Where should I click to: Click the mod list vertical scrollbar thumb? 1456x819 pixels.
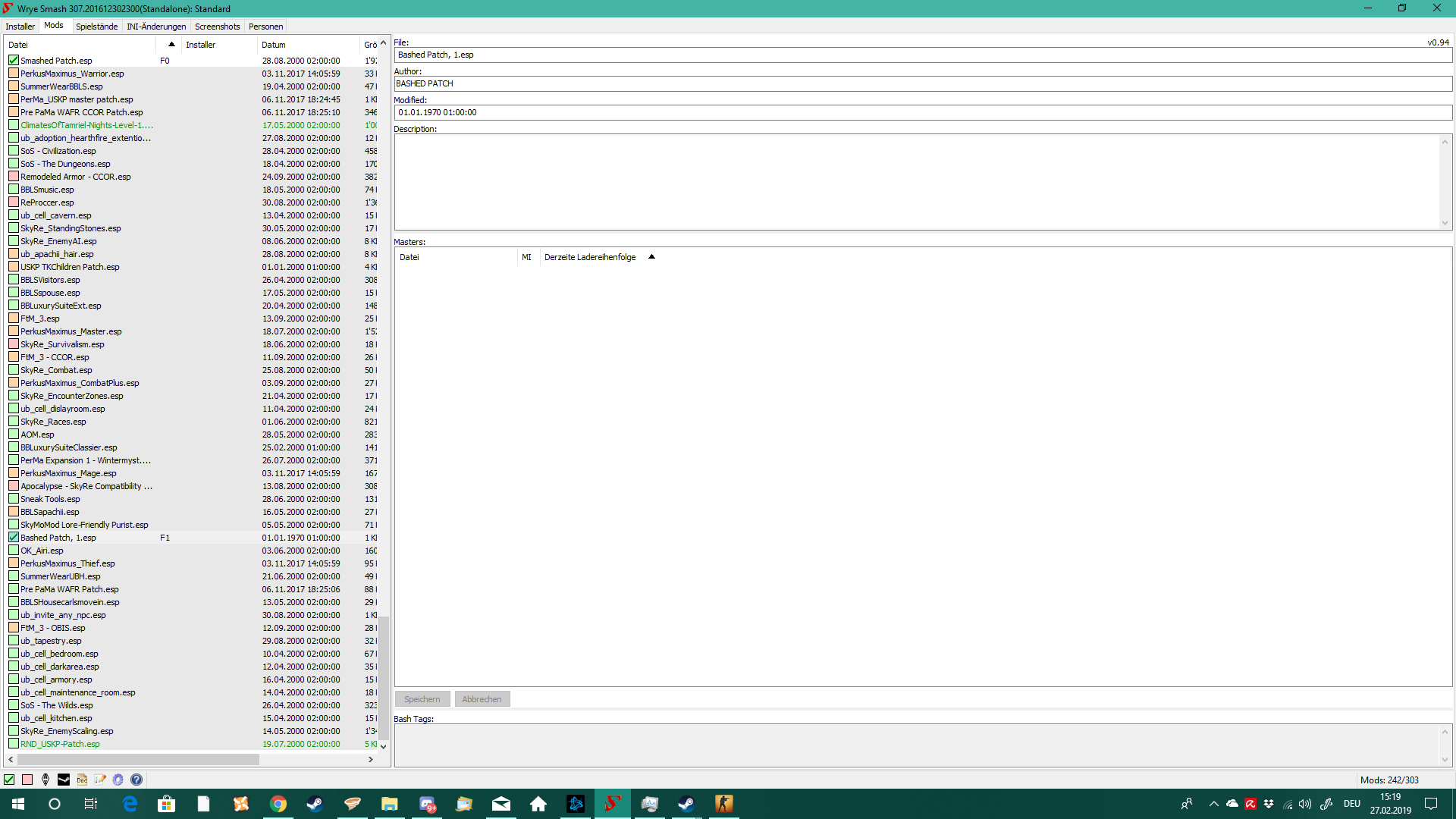pos(384,677)
